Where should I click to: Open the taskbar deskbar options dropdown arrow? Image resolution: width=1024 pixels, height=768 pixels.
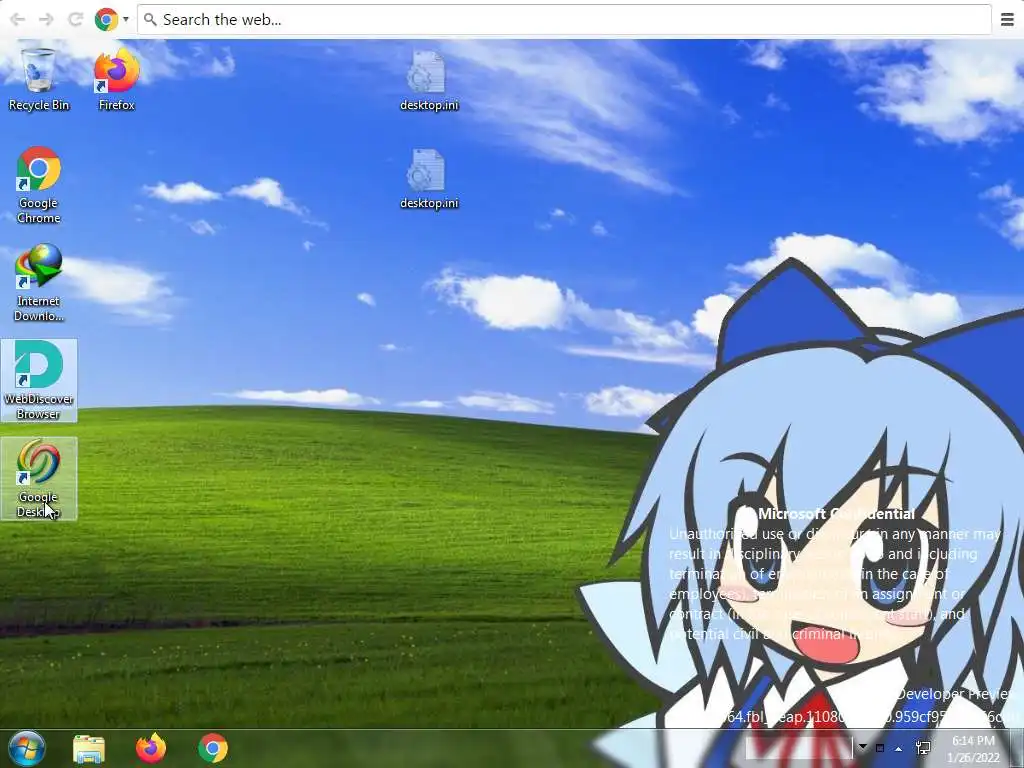pos(863,747)
